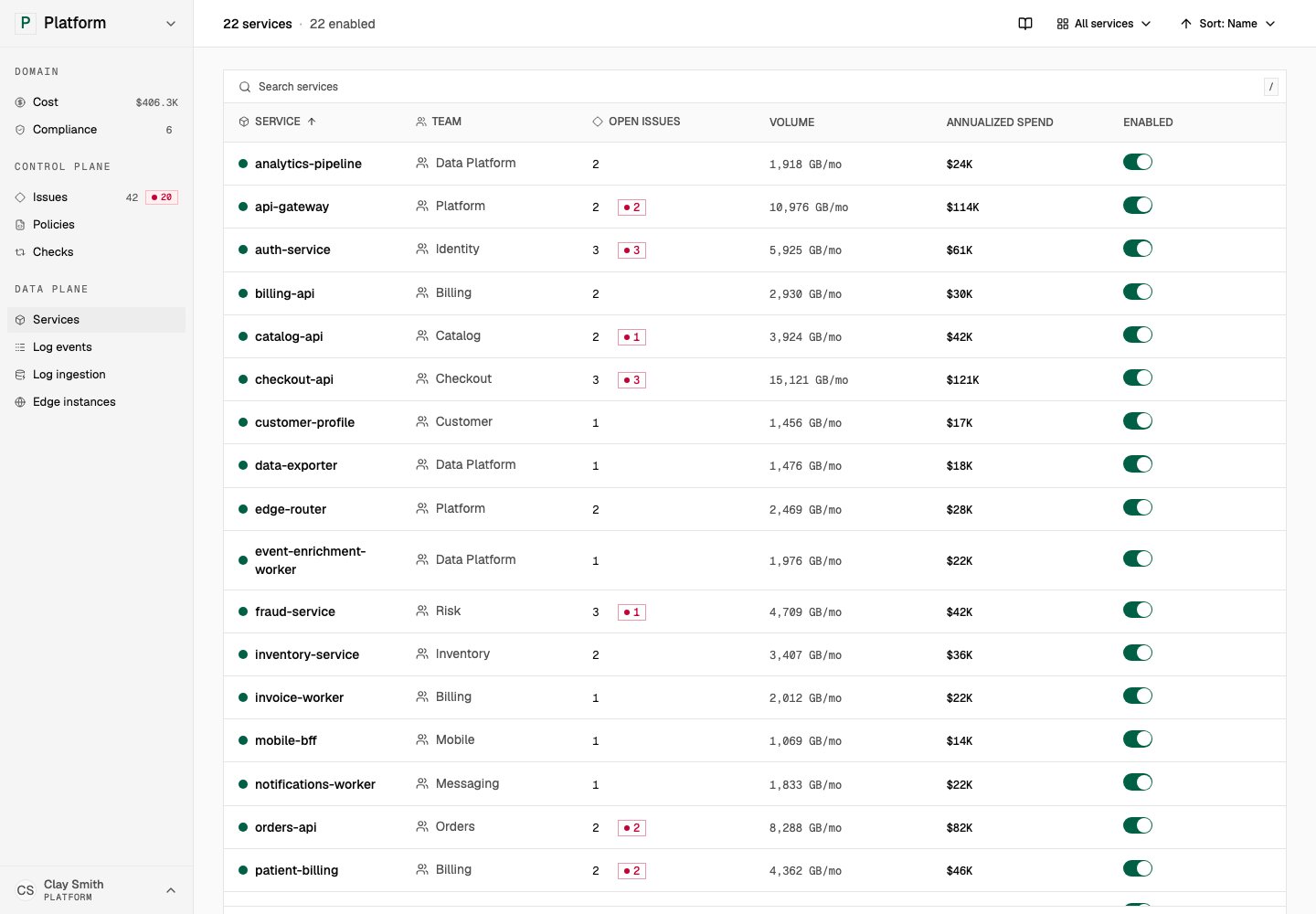The image size is (1316, 914).
Task: Switch off catalog-api enabled toggle
Action: (1138, 335)
